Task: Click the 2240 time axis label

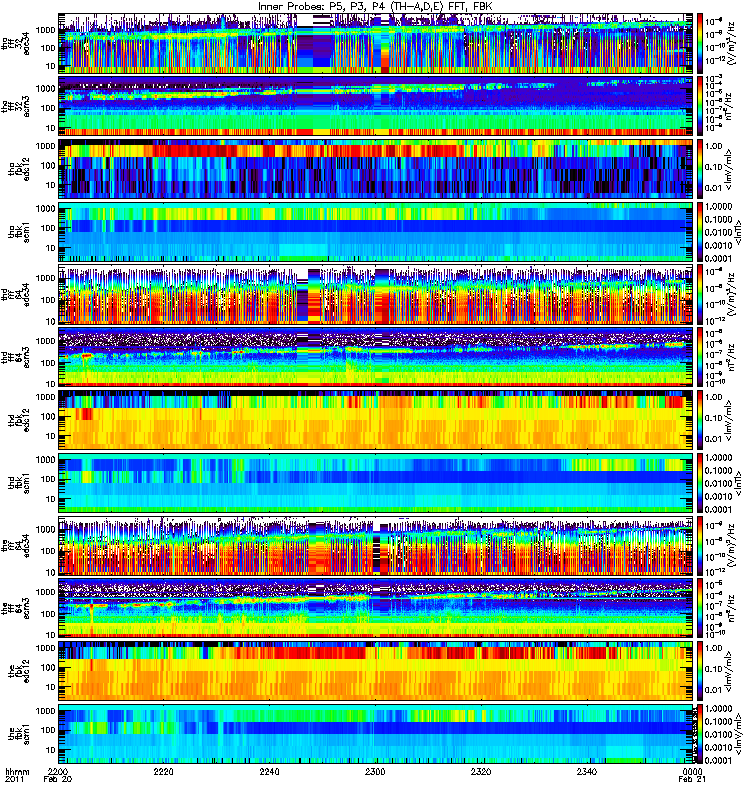Action: click(269, 771)
